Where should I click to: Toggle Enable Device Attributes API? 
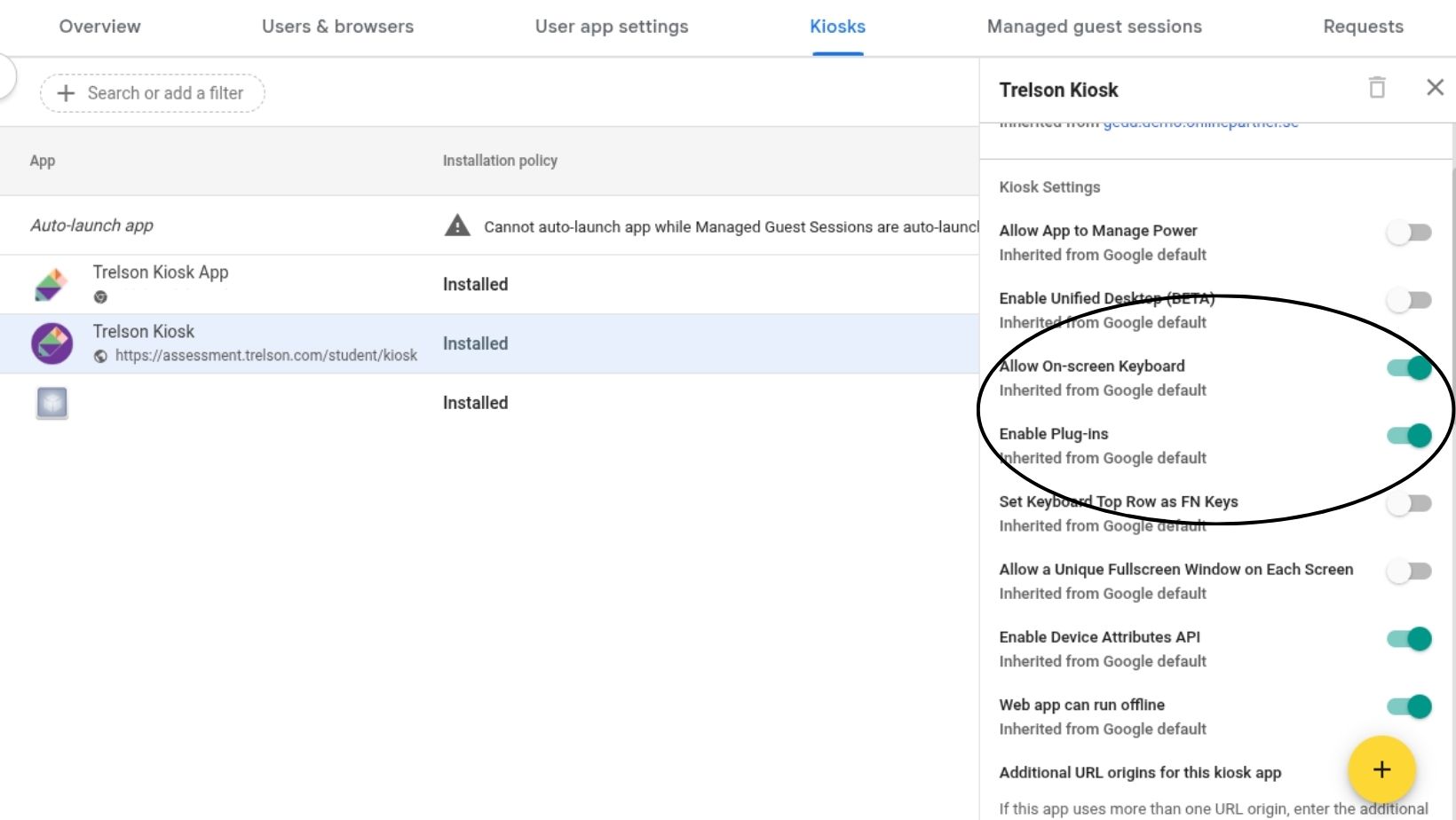[x=1409, y=639]
